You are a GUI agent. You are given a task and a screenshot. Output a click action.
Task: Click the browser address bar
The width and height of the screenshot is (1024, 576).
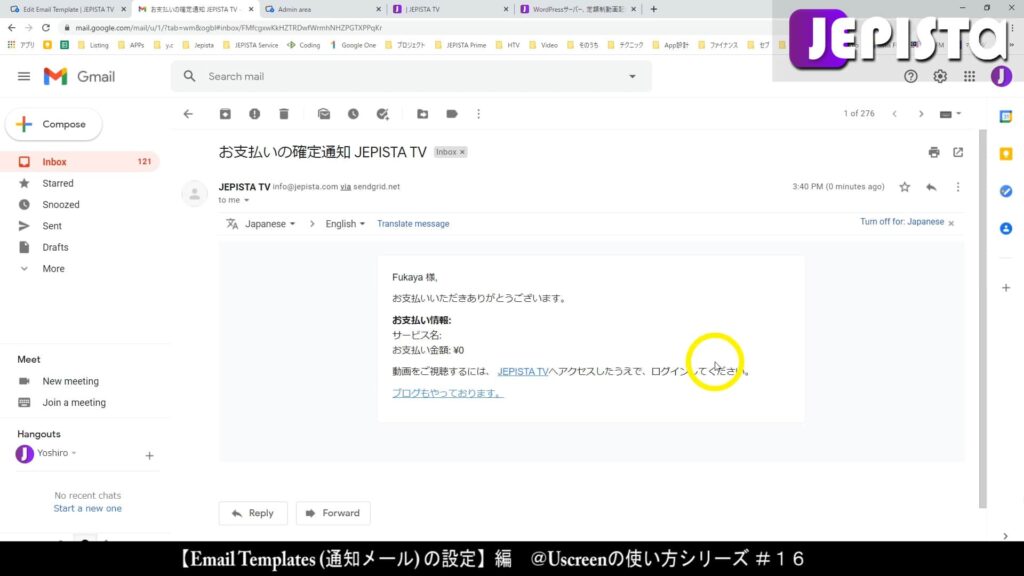[418, 28]
